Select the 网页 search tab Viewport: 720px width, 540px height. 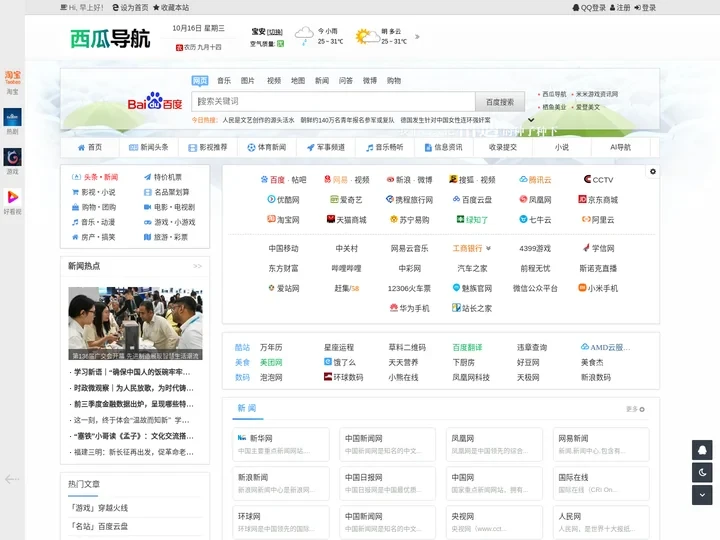200,81
